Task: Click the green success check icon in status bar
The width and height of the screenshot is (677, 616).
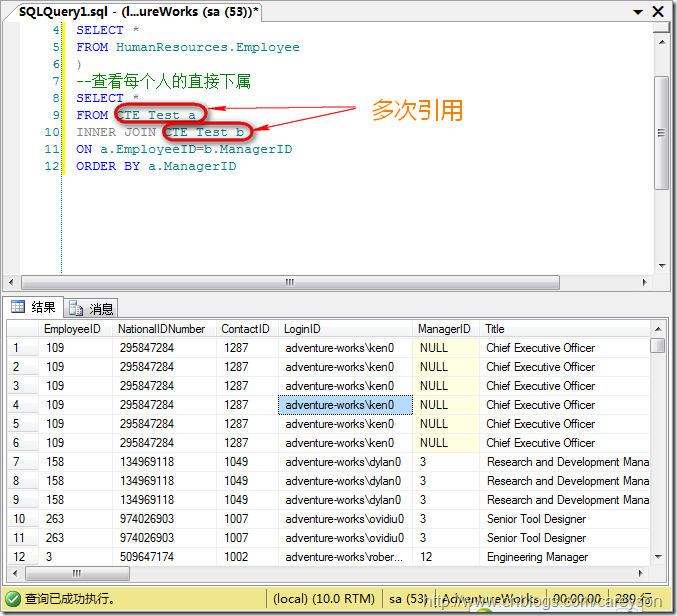Action: pyautogui.click(x=13, y=598)
